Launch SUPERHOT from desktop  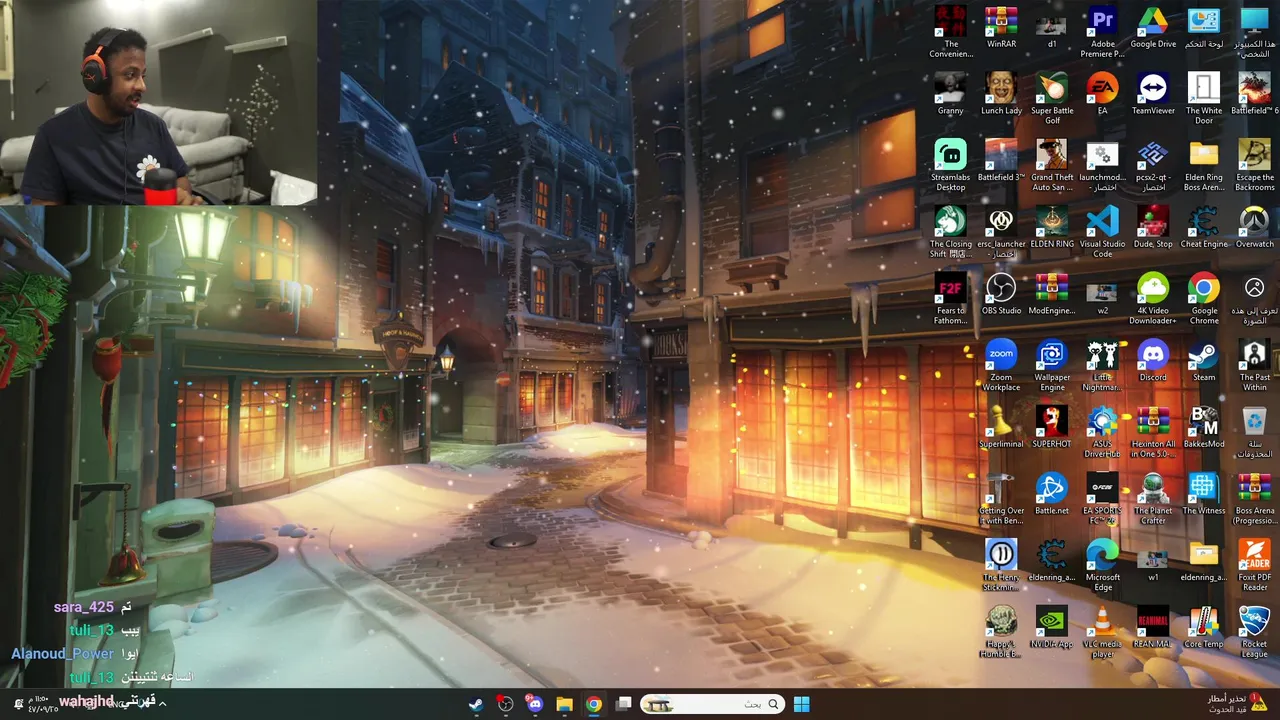[x=1052, y=428]
